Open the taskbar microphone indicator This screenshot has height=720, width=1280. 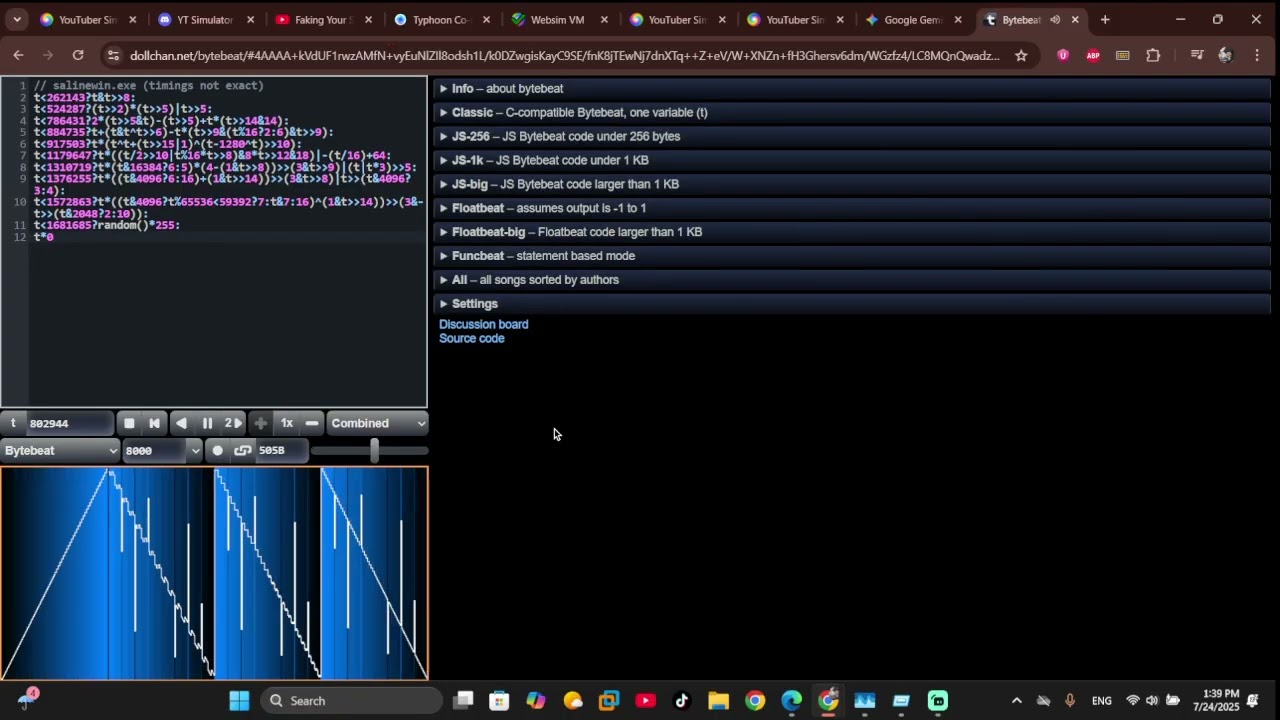pos(1070,701)
